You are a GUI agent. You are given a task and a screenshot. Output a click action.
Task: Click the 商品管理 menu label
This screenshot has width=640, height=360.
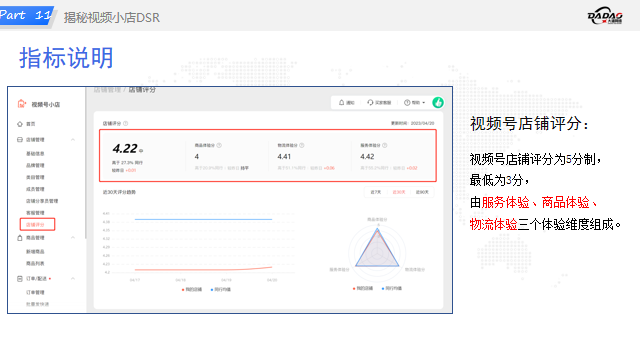[35, 238]
